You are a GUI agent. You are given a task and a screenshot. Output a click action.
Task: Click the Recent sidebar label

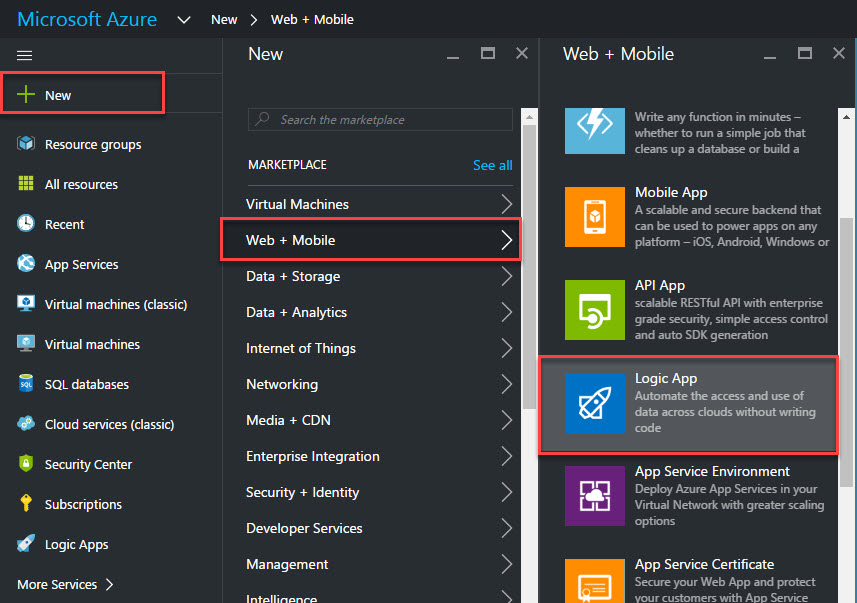[x=64, y=224]
